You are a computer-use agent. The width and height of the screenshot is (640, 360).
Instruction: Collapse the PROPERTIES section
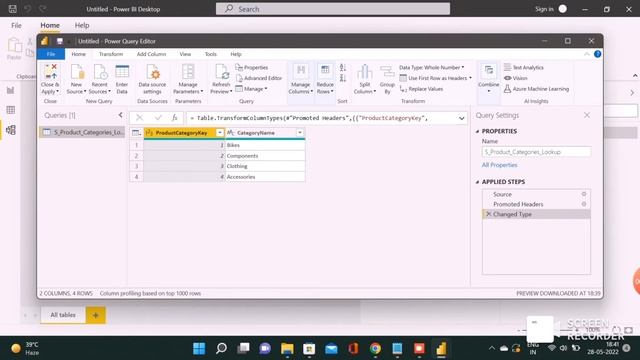[x=477, y=131]
